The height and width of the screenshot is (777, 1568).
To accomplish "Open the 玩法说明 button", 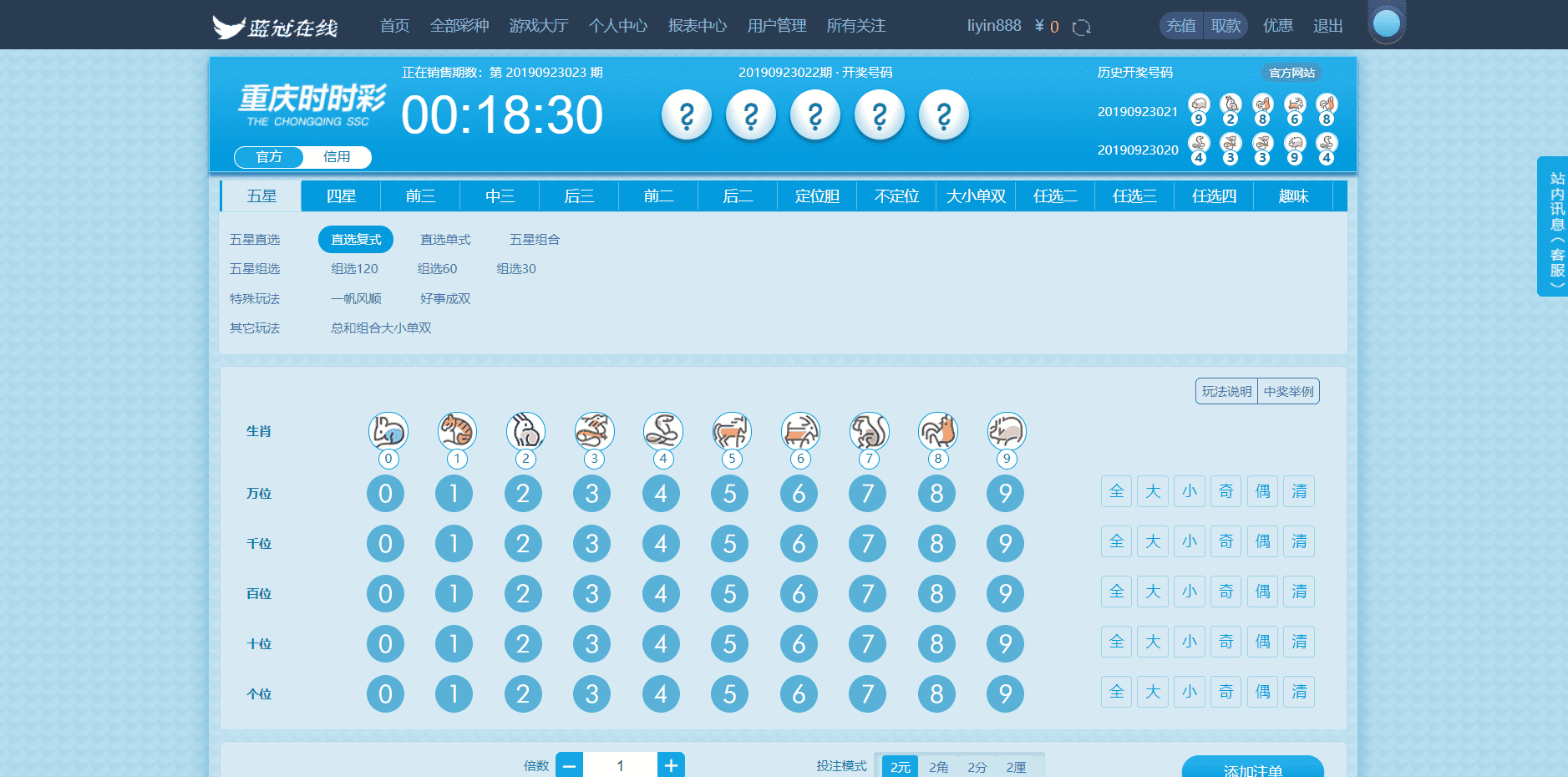I will pyautogui.click(x=1226, y=392).
